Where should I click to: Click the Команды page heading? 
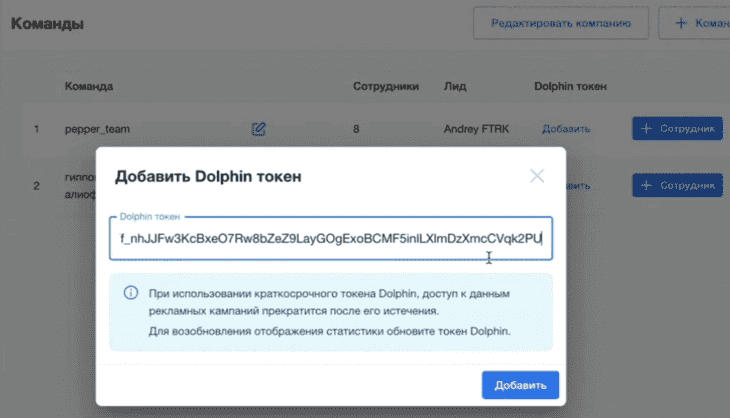[47, 23]
